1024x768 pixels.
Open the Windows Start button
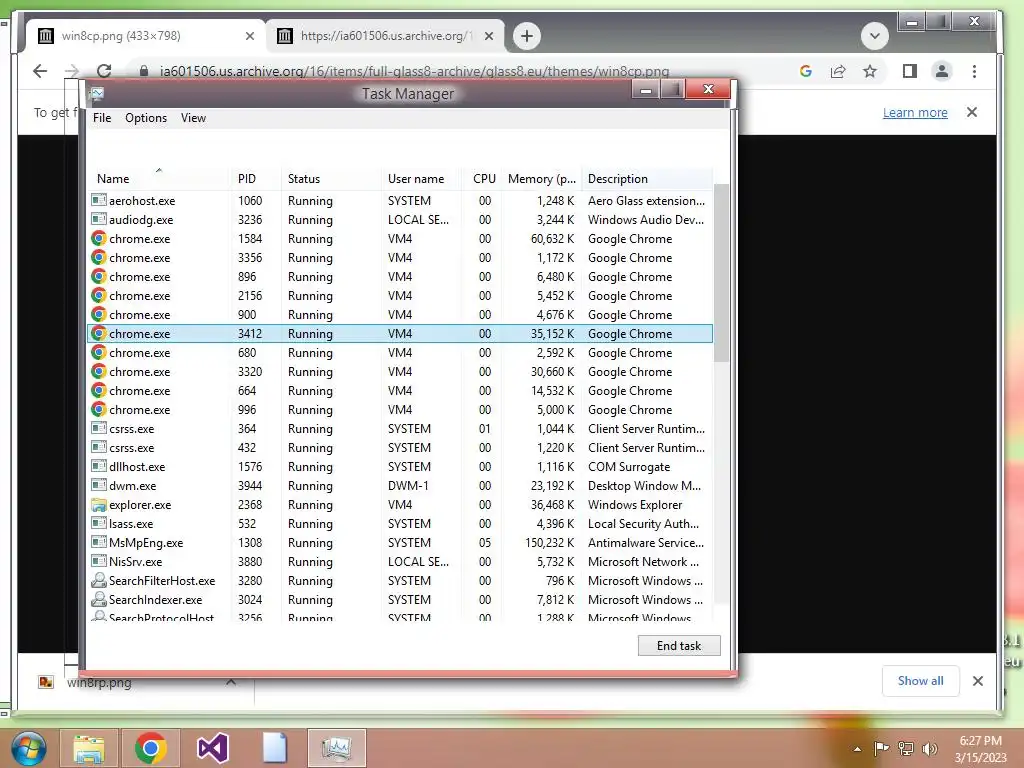point(27,748)
